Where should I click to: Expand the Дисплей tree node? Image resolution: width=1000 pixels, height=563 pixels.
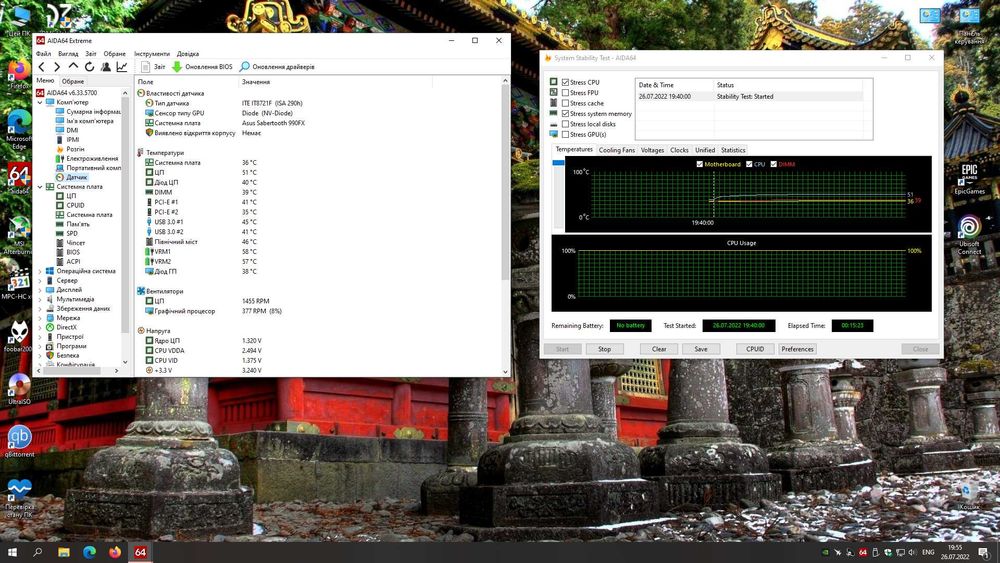point(40,289)
